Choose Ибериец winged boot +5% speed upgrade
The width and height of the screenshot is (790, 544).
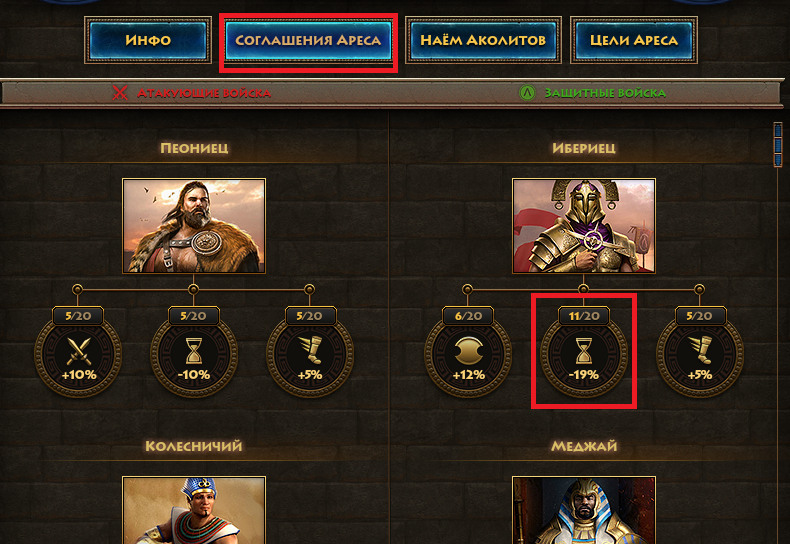700,355
